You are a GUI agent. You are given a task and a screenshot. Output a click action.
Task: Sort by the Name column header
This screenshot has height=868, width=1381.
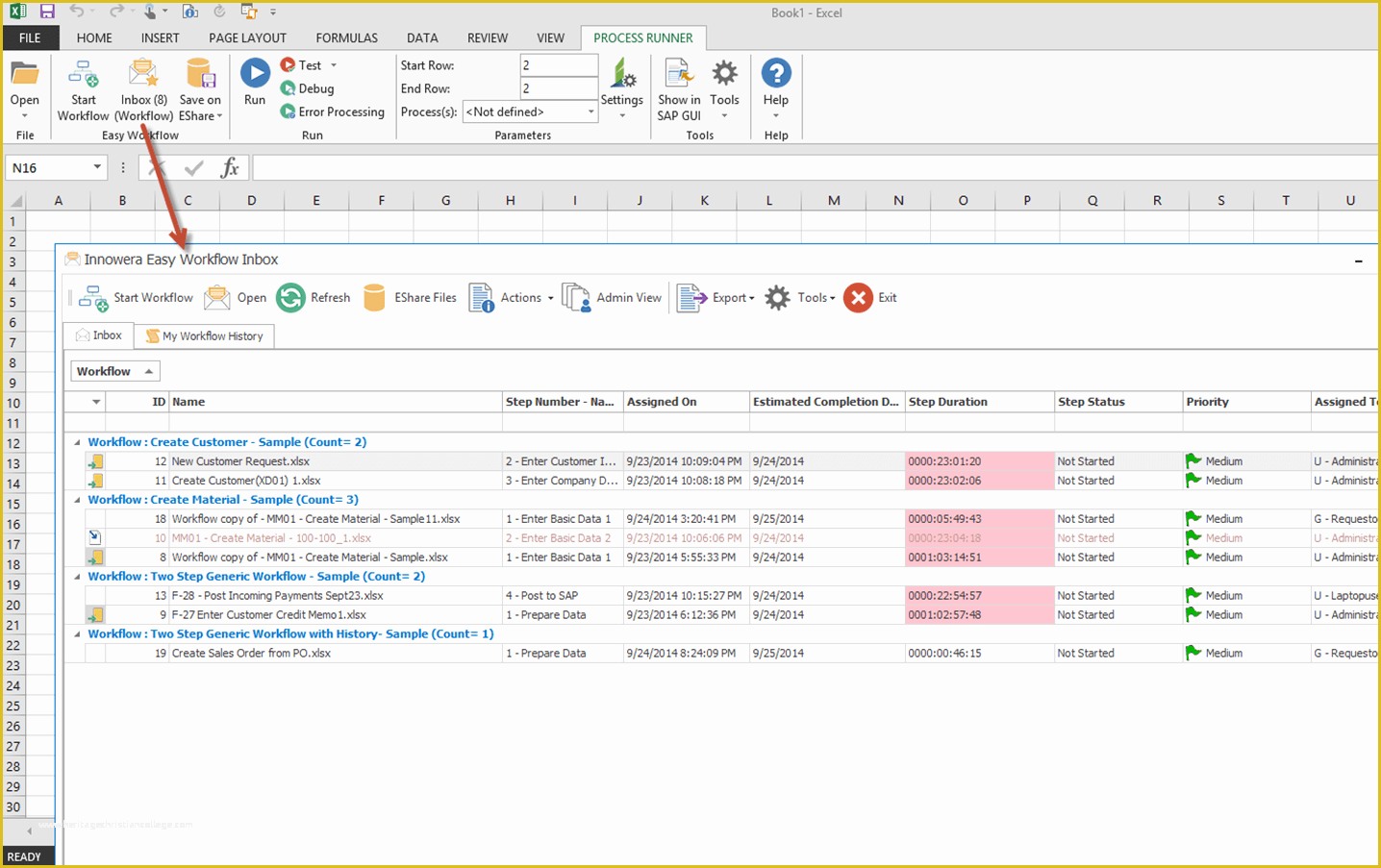pyautogui.click(x=336, y=402)
